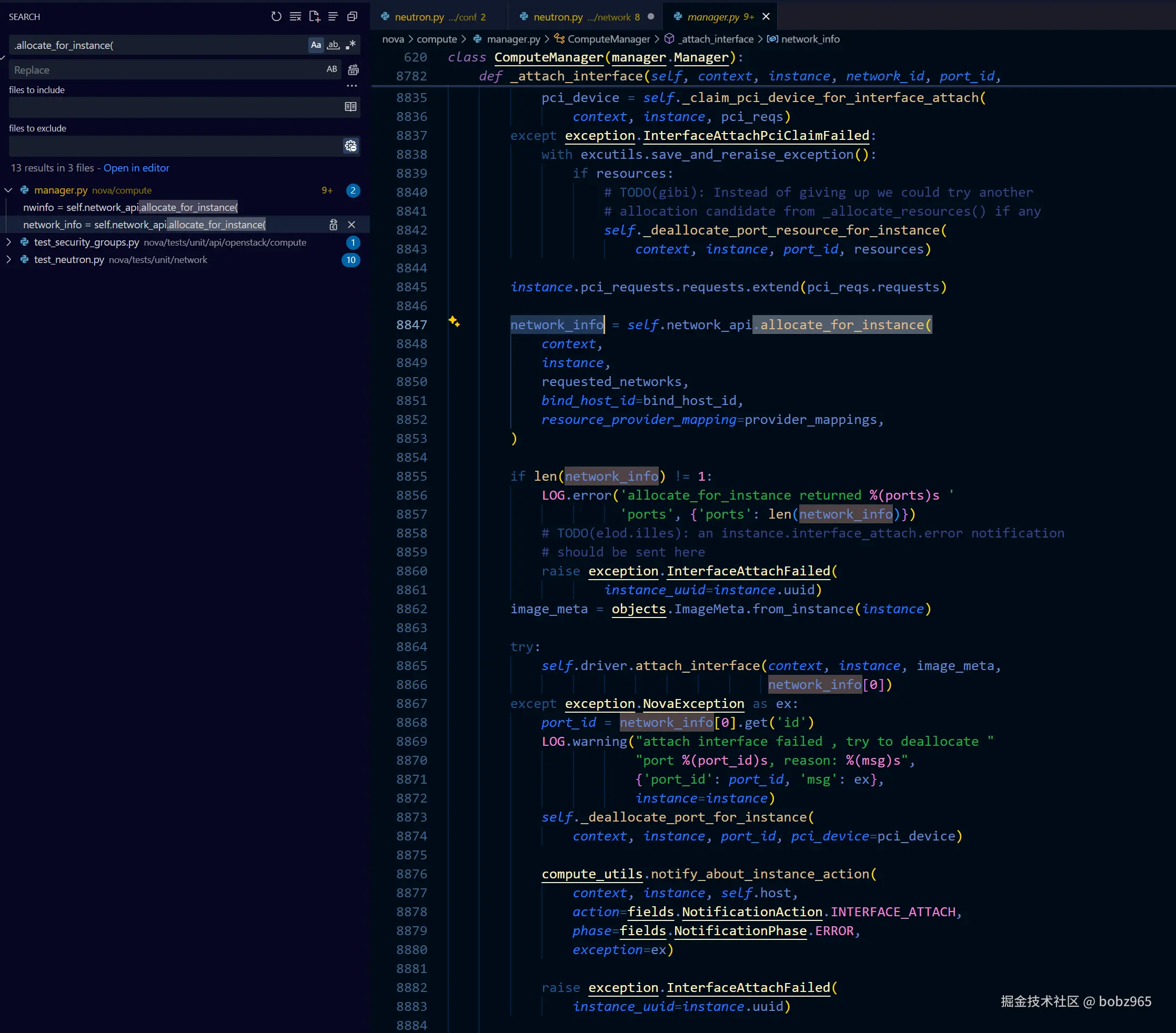Click manager.py file icon in results
This screenshot has width=1176, height=1033.
[25, 190]
